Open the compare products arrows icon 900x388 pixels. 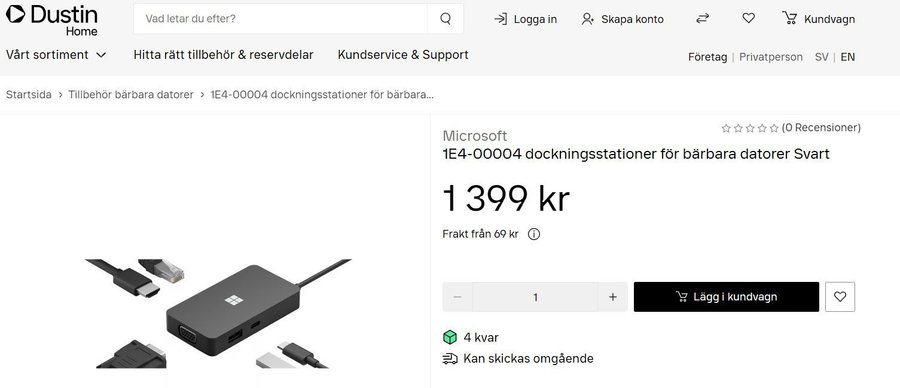(x=703, y=18)
